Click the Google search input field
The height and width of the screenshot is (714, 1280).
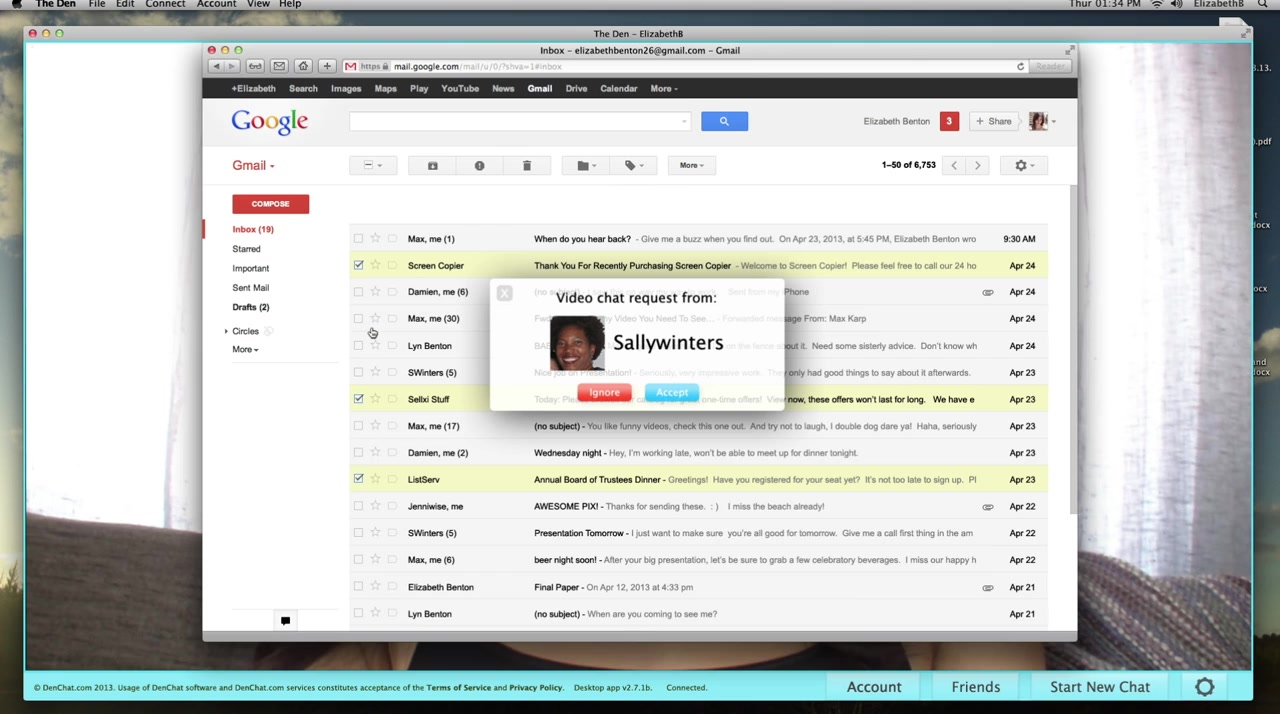click(x=517, y=122)
